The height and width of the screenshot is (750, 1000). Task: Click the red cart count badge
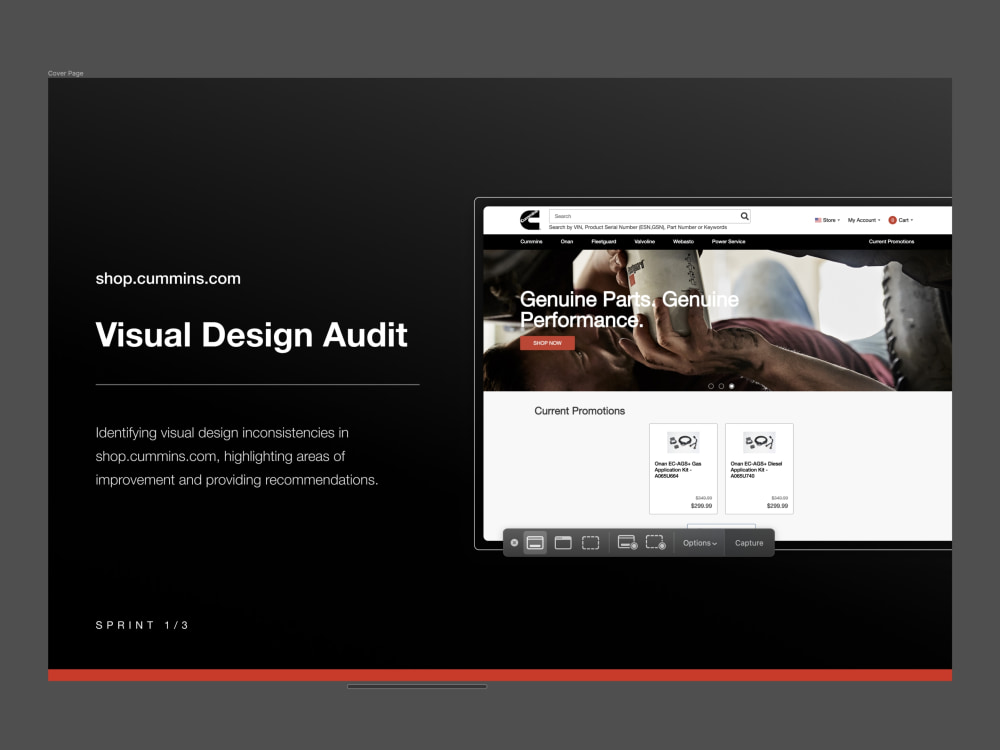pyautogui.click(x=892, y=220)
